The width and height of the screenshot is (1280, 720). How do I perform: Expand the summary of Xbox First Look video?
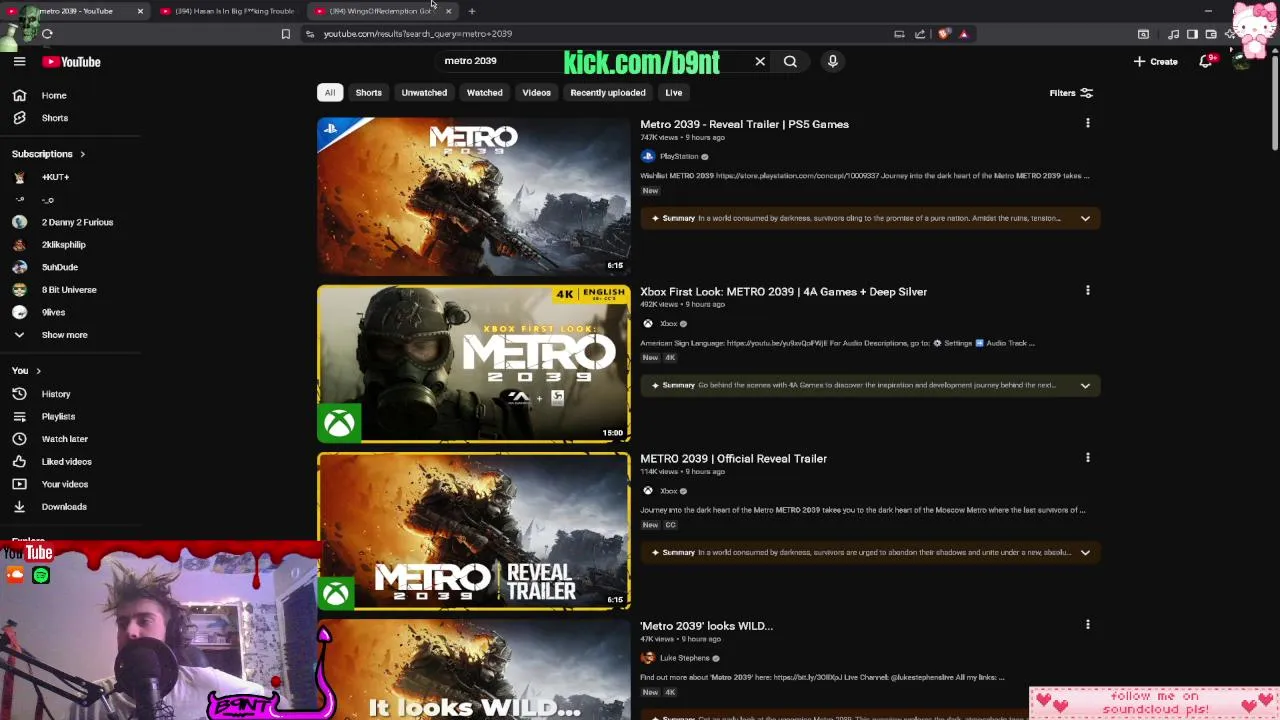tap(1085, 385)
